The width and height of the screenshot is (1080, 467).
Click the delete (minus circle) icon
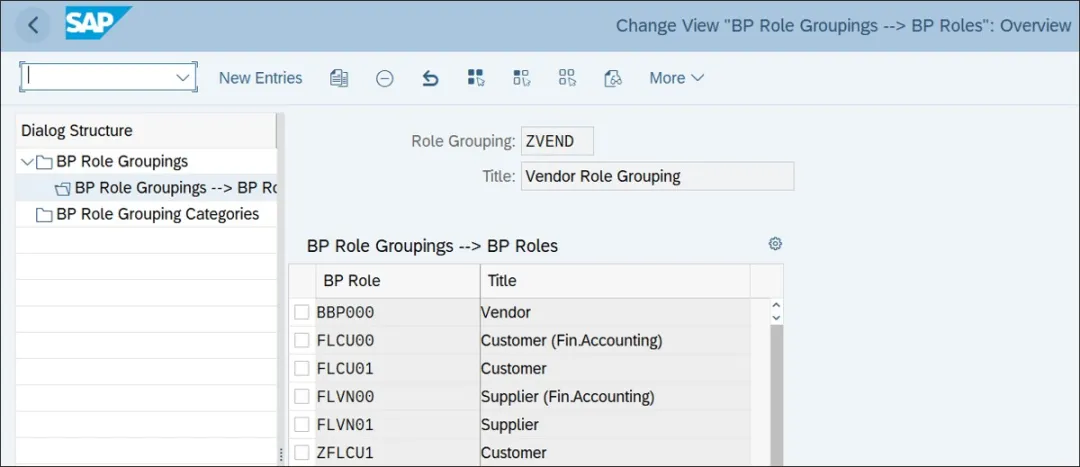click(x=384, y=78)
